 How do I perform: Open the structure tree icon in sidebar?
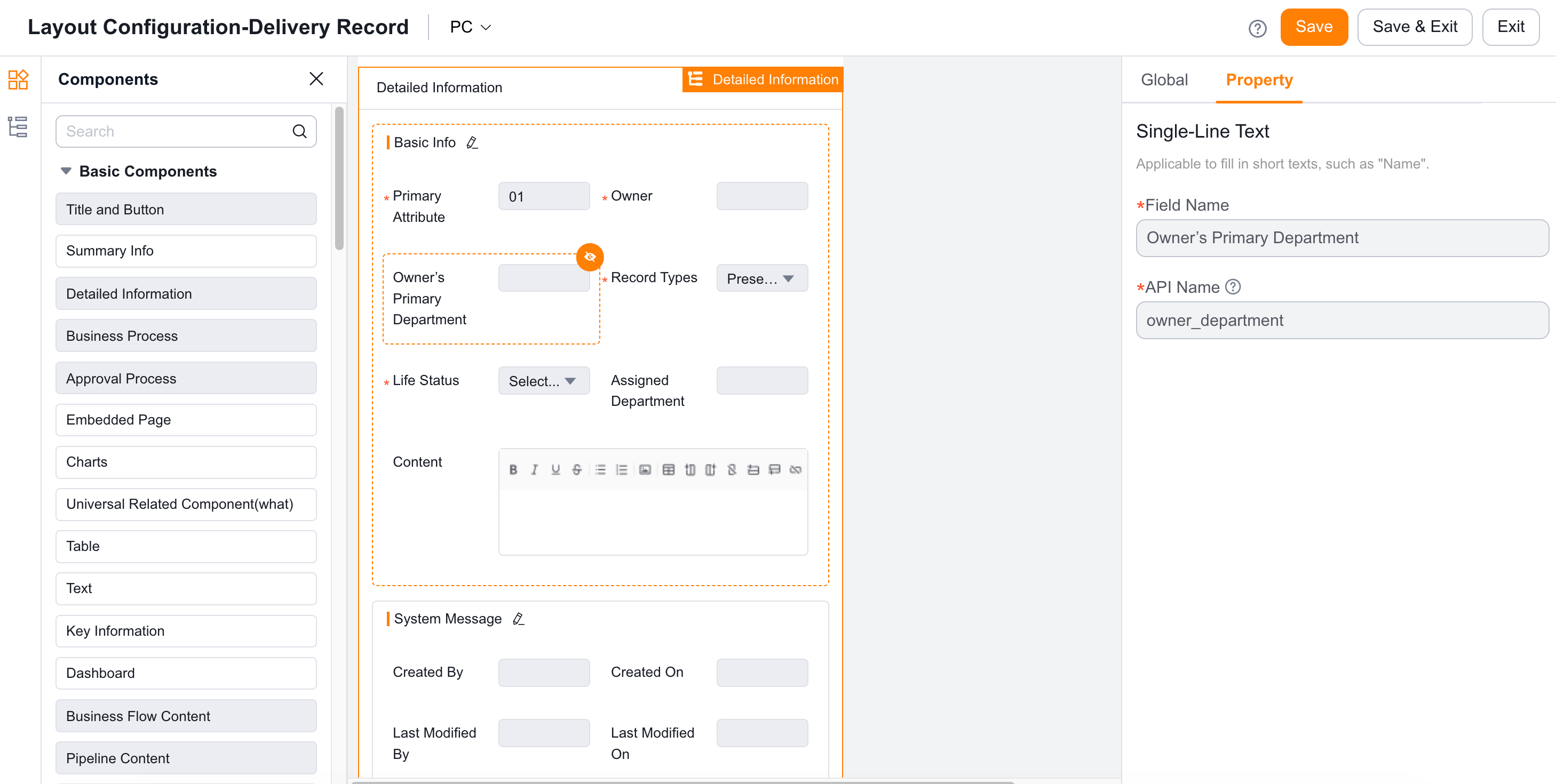pyautogui.click(x=18, y=127)
